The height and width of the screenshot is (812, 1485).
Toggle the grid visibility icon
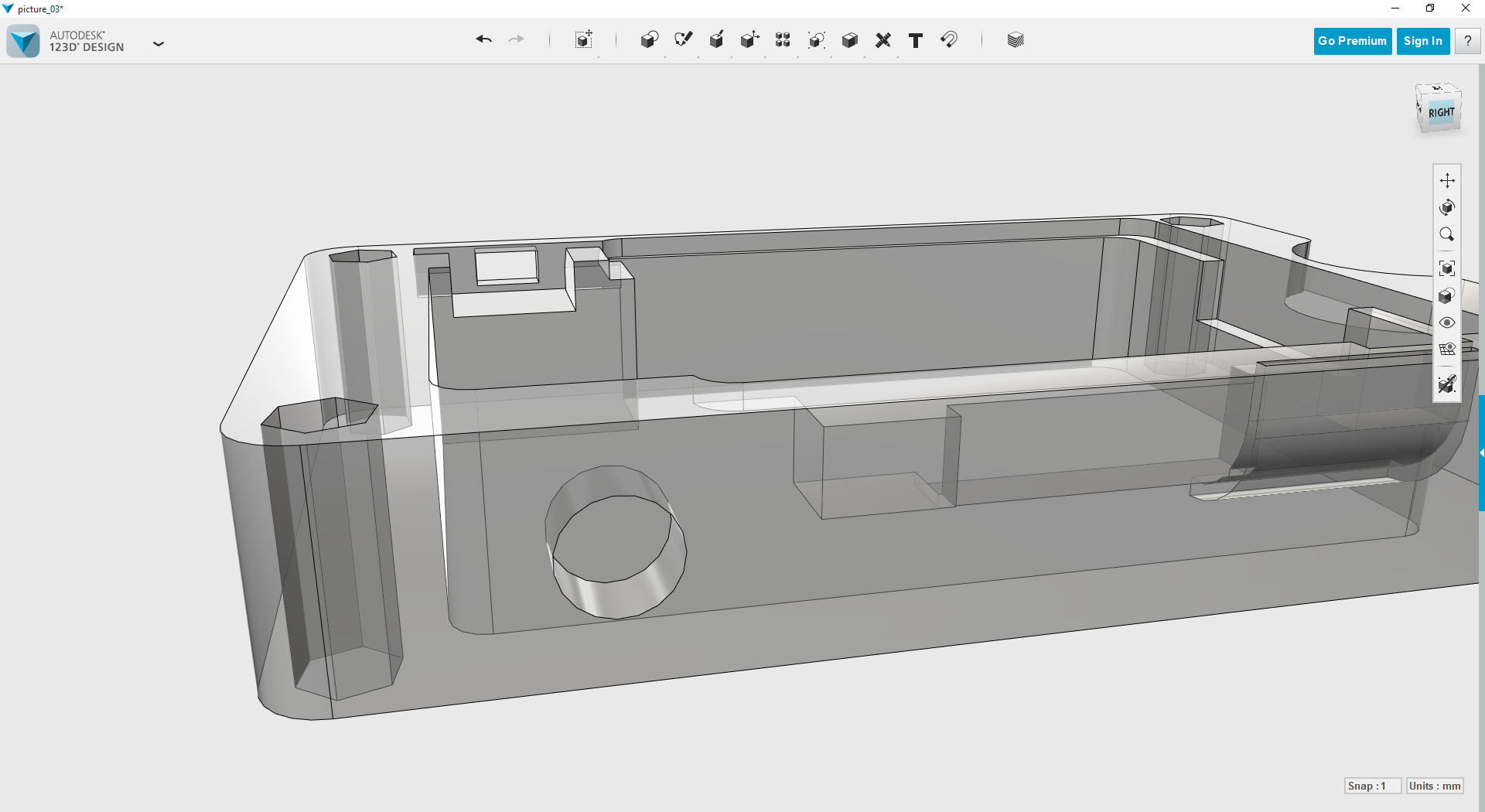pos(1447,349)
